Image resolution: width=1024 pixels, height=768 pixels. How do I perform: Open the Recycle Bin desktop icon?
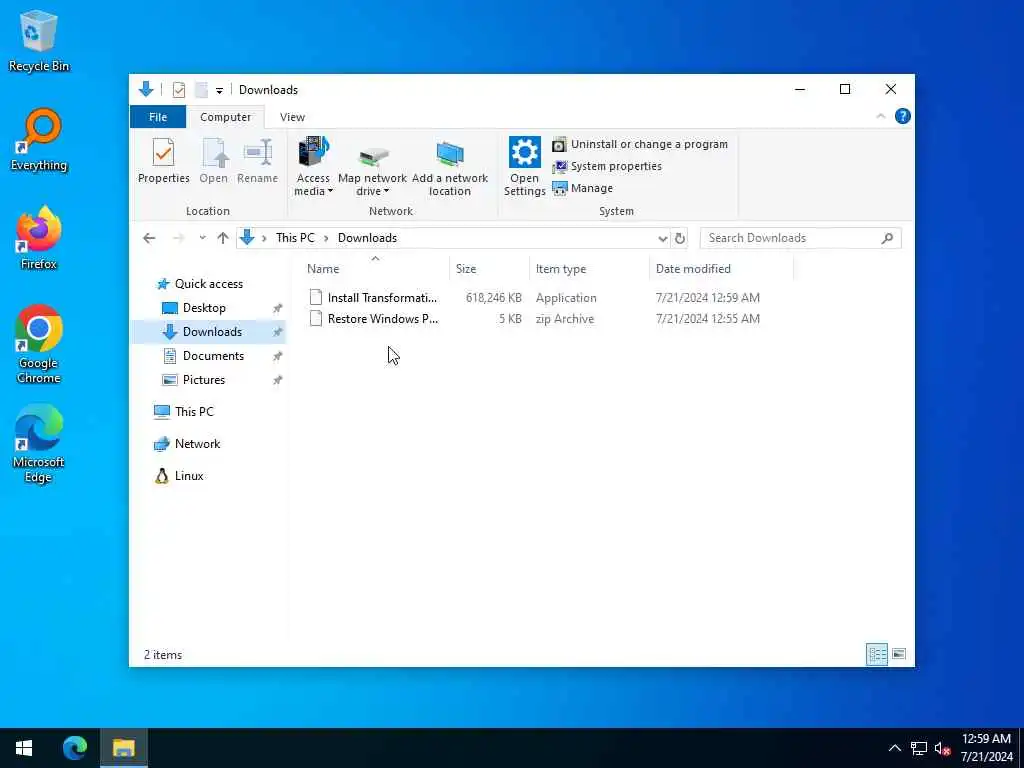coord(39,40)
